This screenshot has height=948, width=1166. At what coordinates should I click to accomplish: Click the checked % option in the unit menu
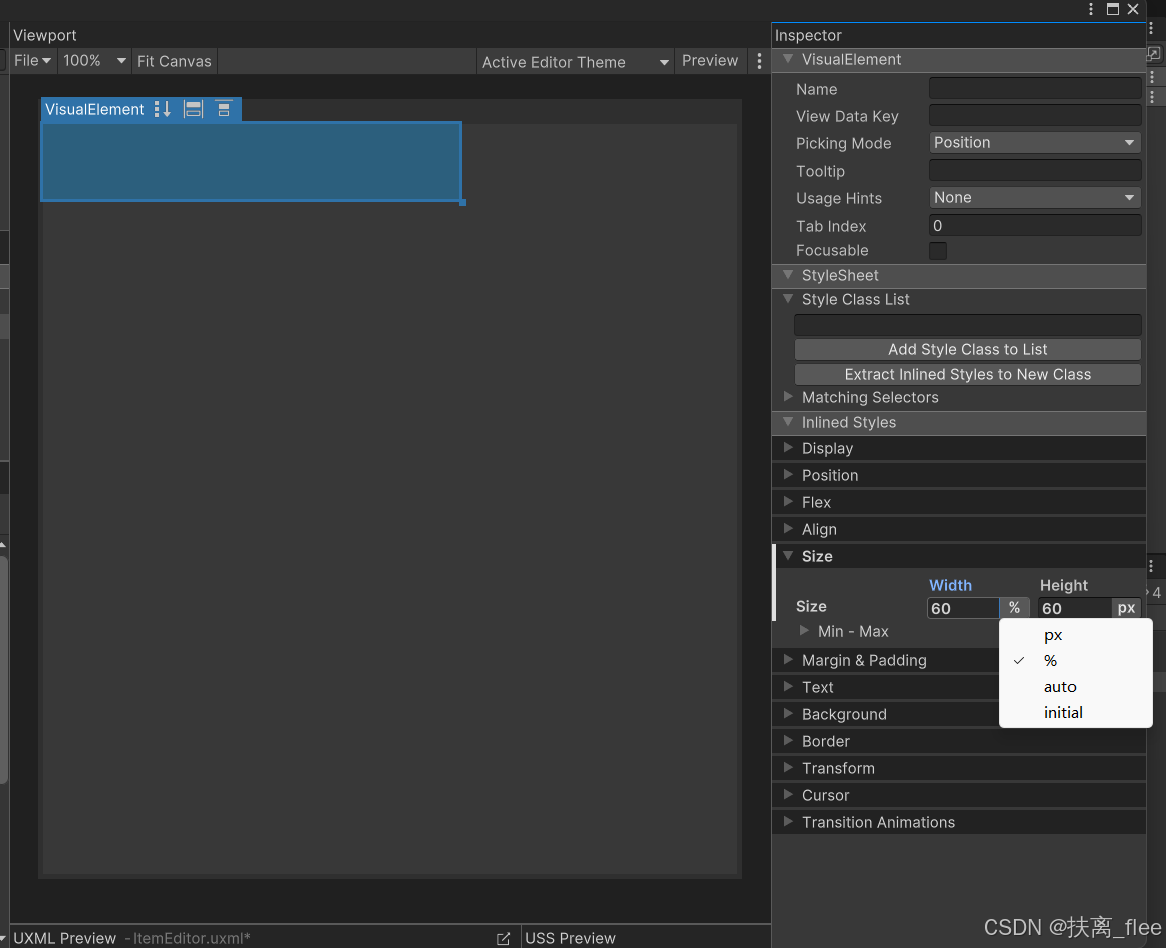(1050, 660)
